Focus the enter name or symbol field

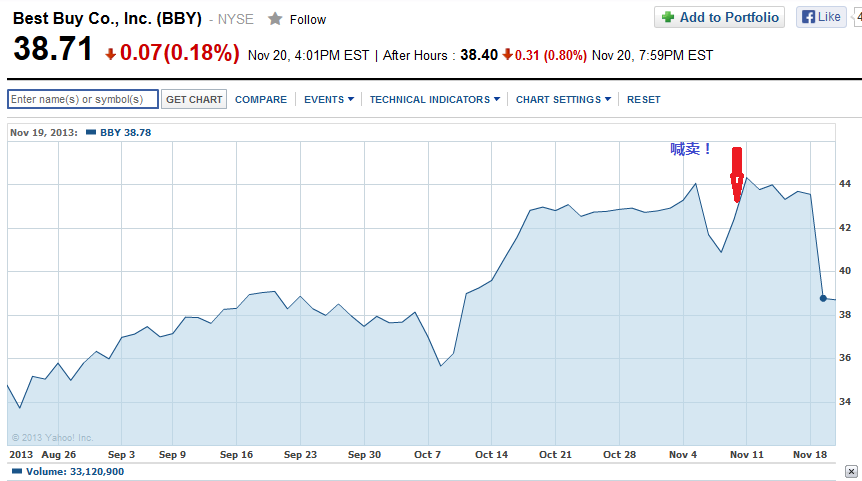click(82, 99)
